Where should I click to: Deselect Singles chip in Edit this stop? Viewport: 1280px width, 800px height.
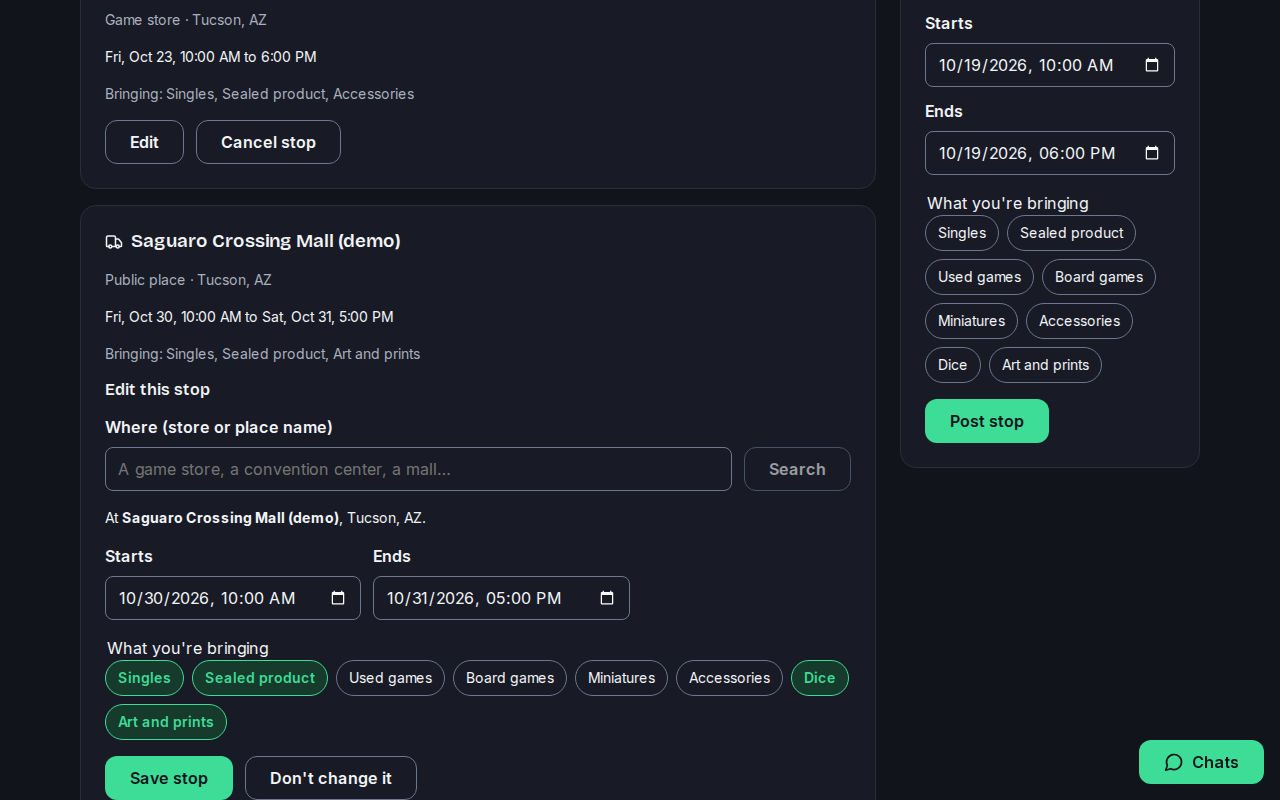pos(144,678)
